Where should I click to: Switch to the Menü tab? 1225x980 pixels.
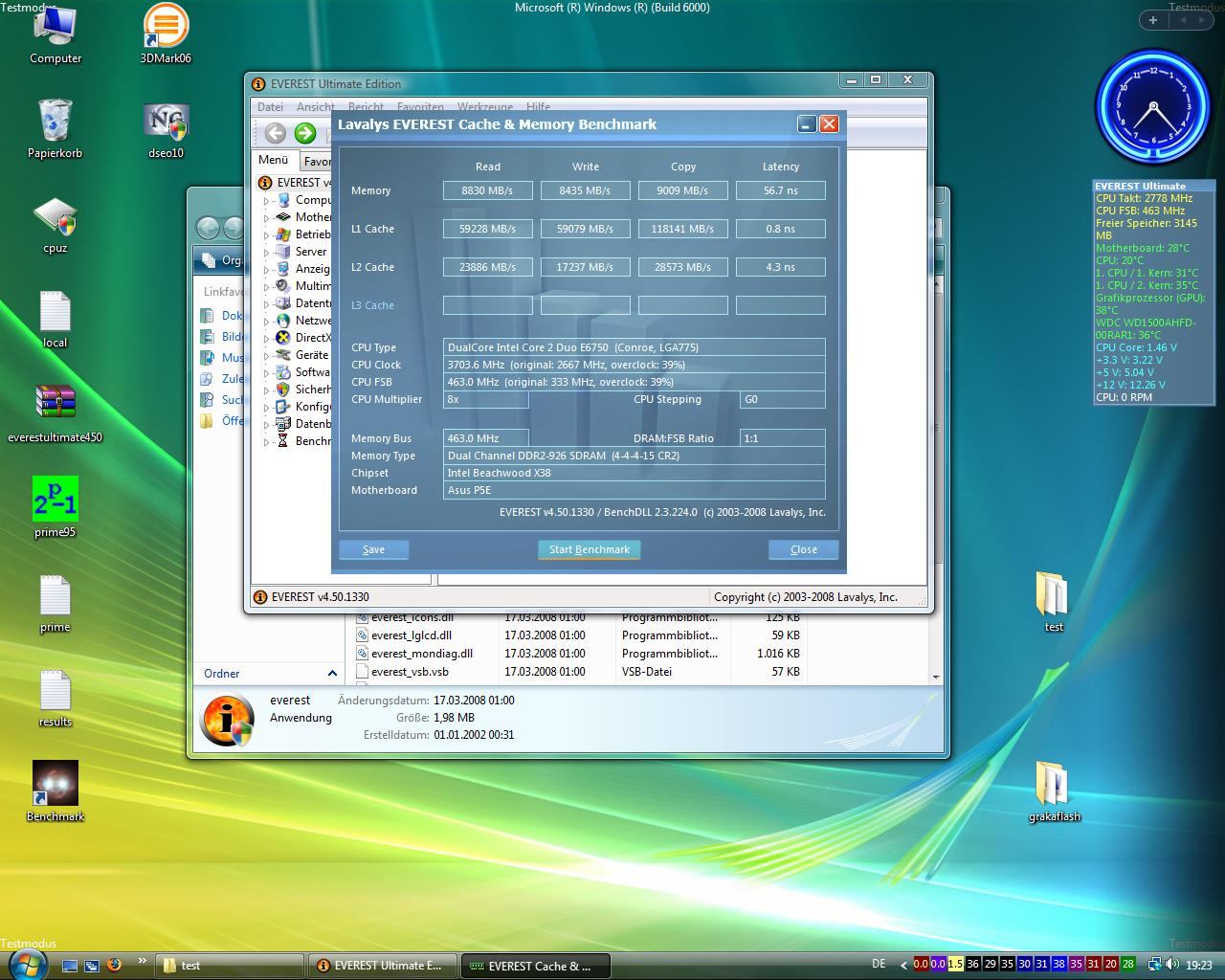pos(273,160)
